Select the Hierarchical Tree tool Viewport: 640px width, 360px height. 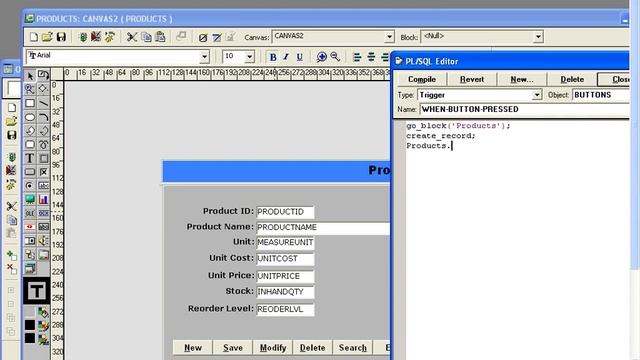(x=30, y=254)
